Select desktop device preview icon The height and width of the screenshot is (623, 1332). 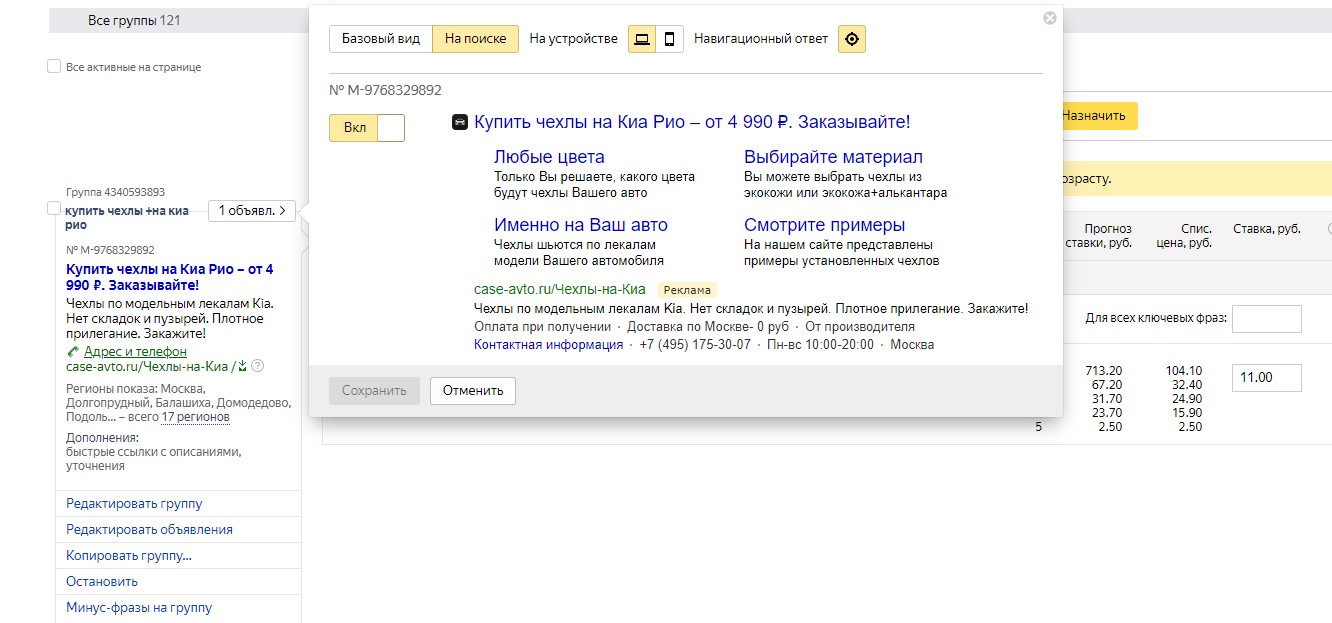tap(642, 39)
